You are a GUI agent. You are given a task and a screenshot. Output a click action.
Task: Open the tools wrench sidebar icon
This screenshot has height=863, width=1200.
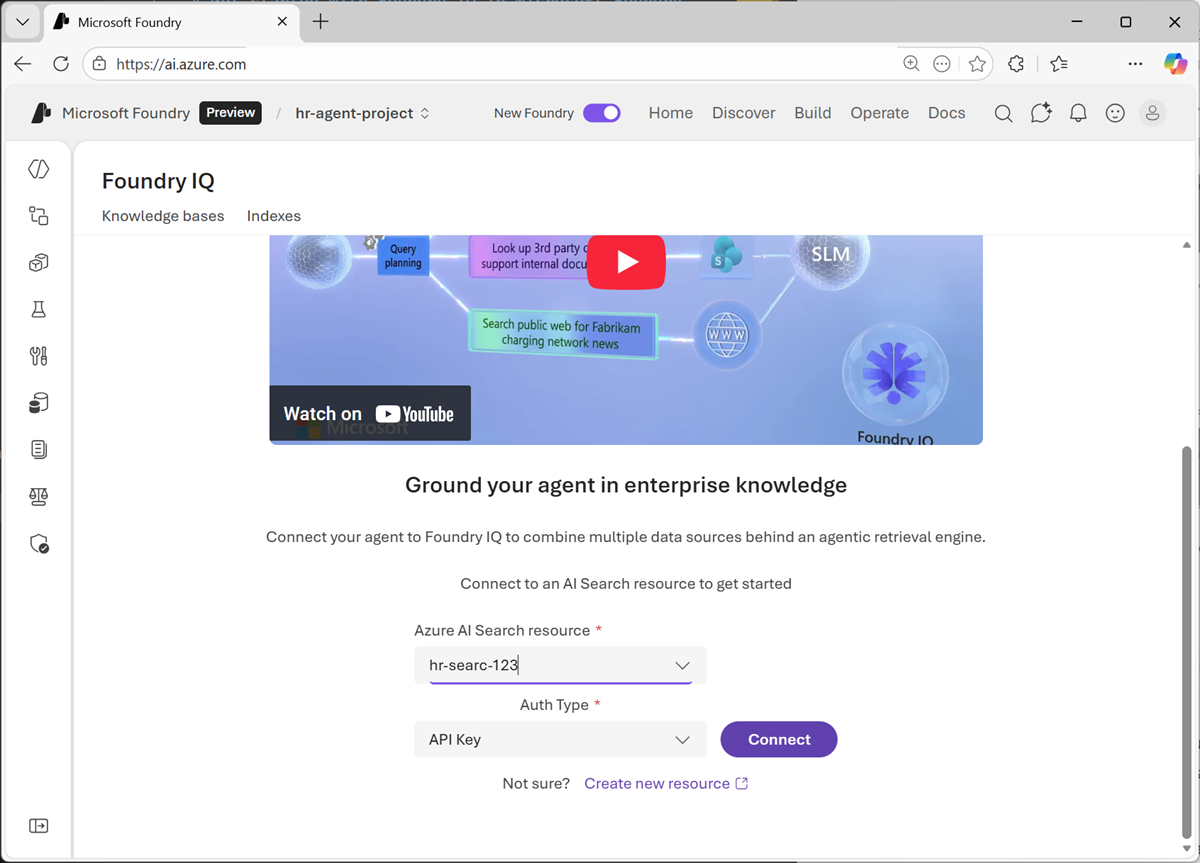click(39, 356)
